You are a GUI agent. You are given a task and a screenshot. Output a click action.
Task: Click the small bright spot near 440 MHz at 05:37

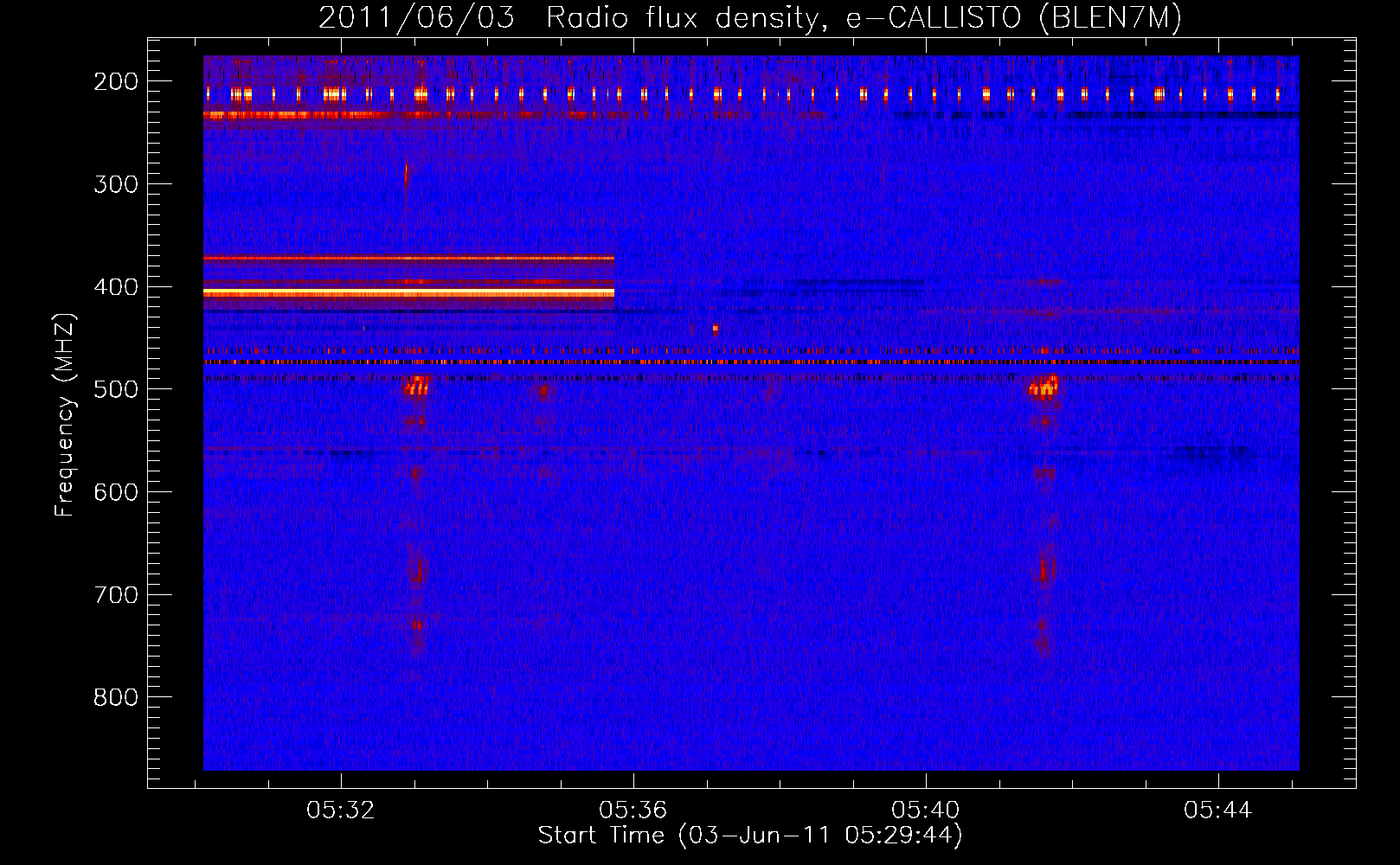(715, 329)
